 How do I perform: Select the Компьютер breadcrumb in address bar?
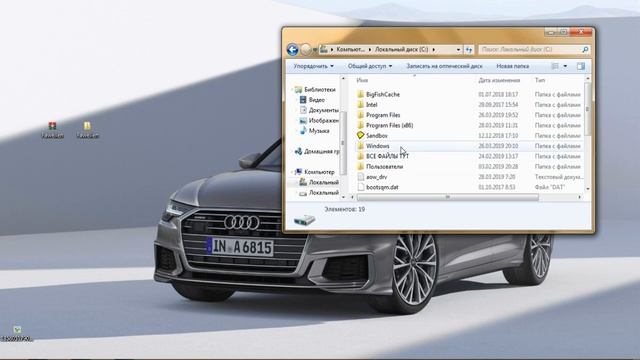click(x=350, y=49)
